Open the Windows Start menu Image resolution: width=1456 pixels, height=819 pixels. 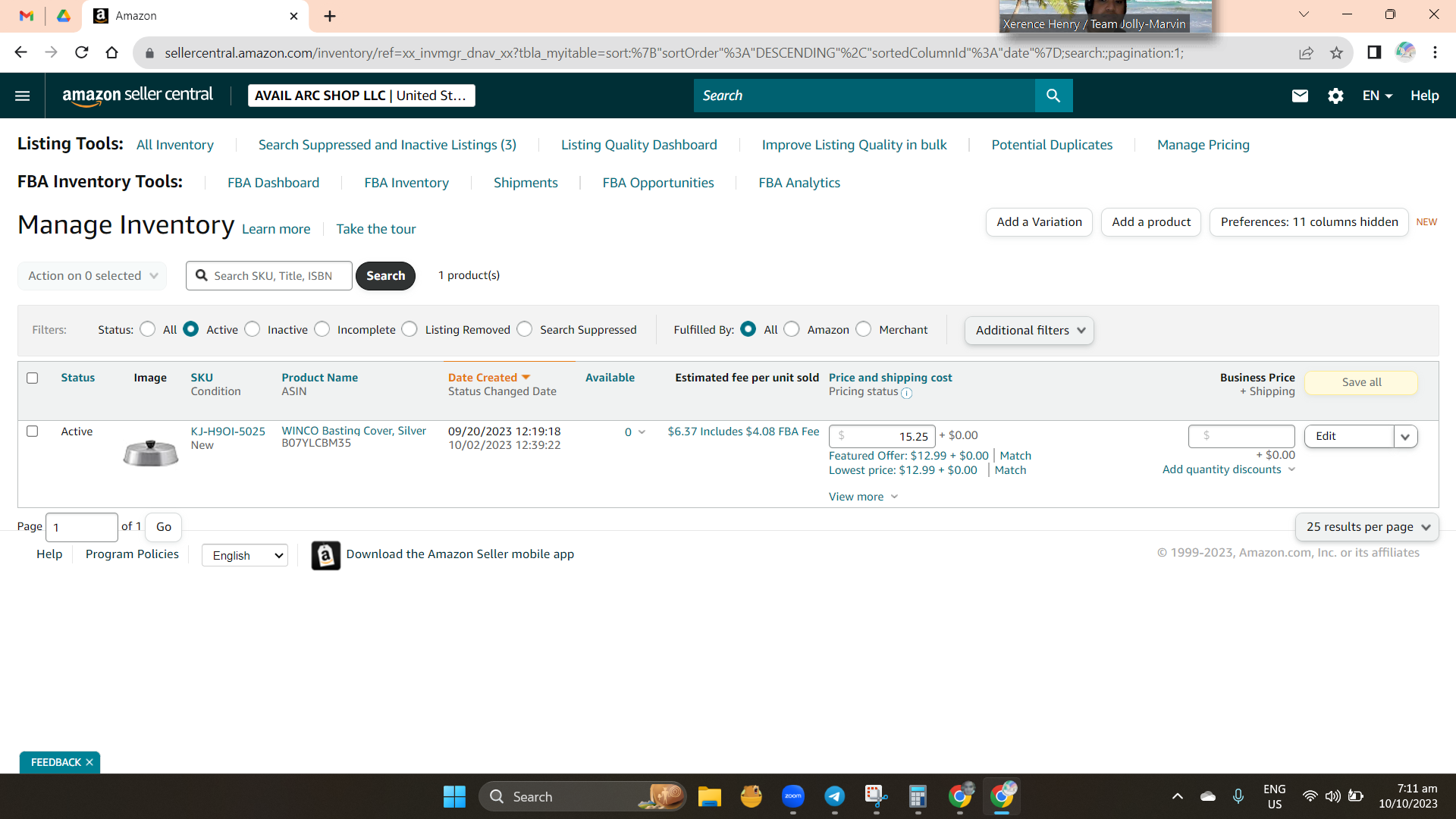[454, 796]
